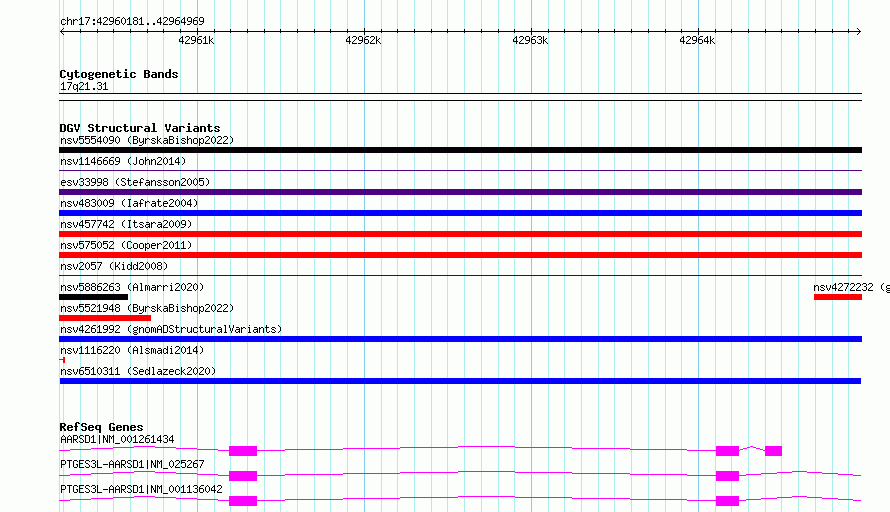Click the nsv5886263 (Almarri2020) label
The height and width of the screenshot is (512, 890).
pos(132,287)
